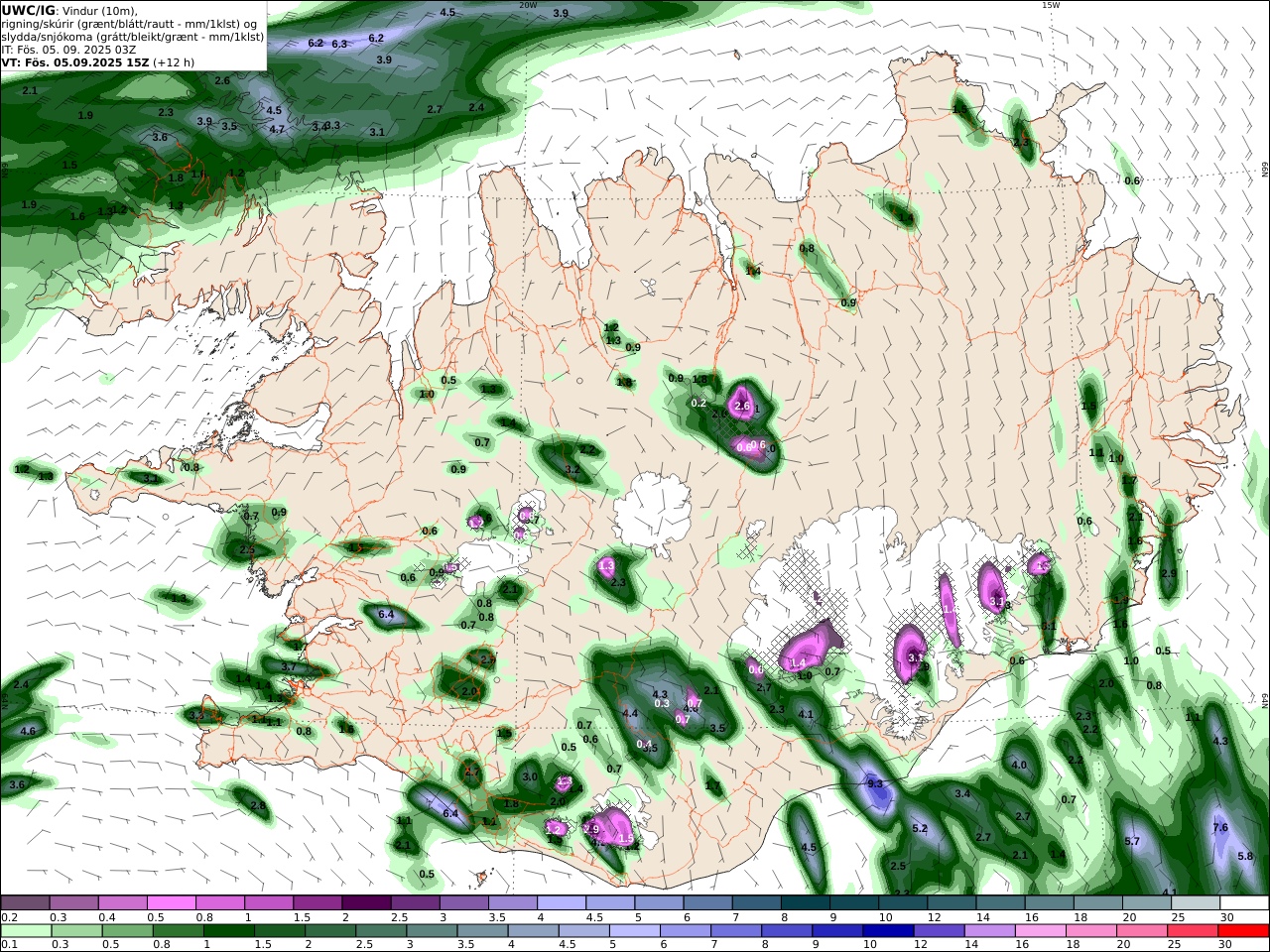
Task: Click the palest green first swatch in rain legend
Action: (25, 931)
